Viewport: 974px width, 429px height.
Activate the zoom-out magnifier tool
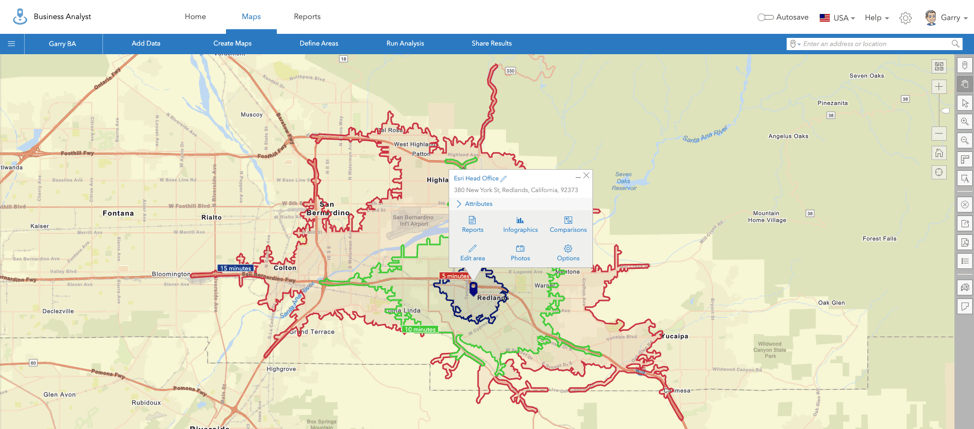[x=965, y=140]
